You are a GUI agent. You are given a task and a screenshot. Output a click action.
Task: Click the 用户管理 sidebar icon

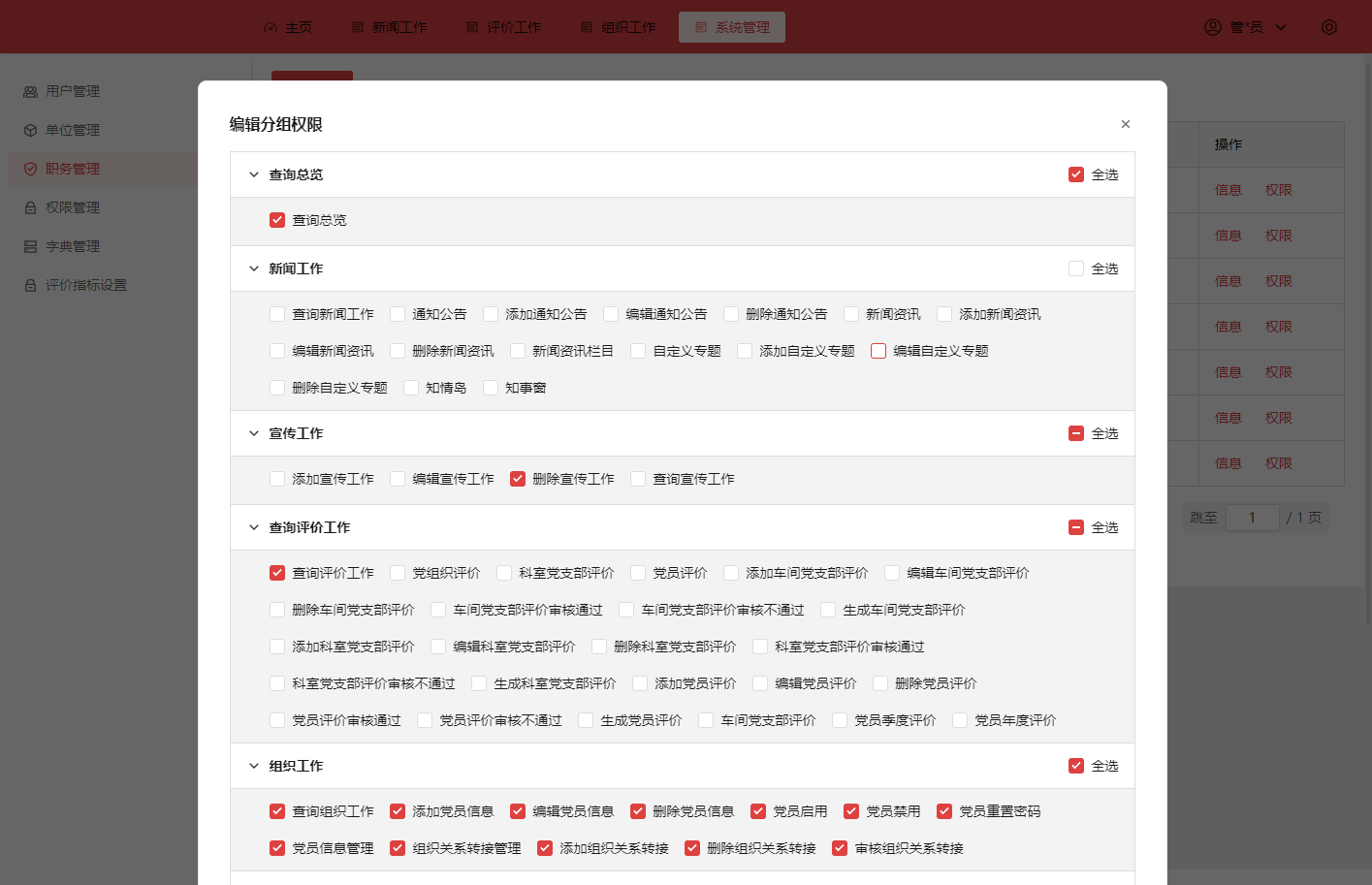coord(30,91)
